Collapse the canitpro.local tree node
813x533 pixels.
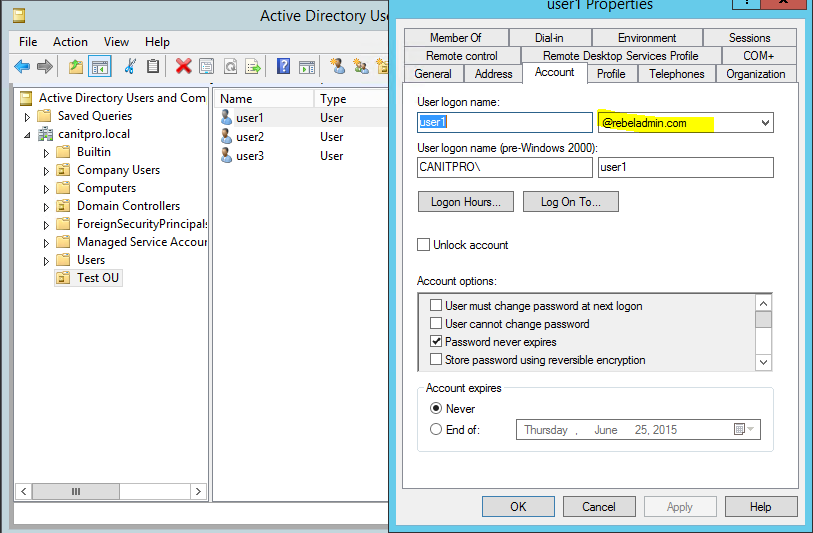(27, 135)
